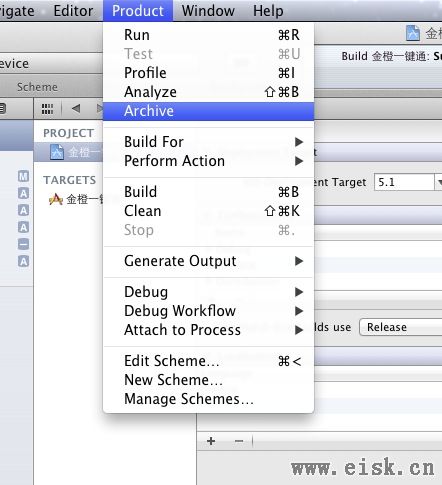This screenshot has width=442, height=485.
Task: Select the app target icon under TARGETS
Action: [x=56, y=200]
